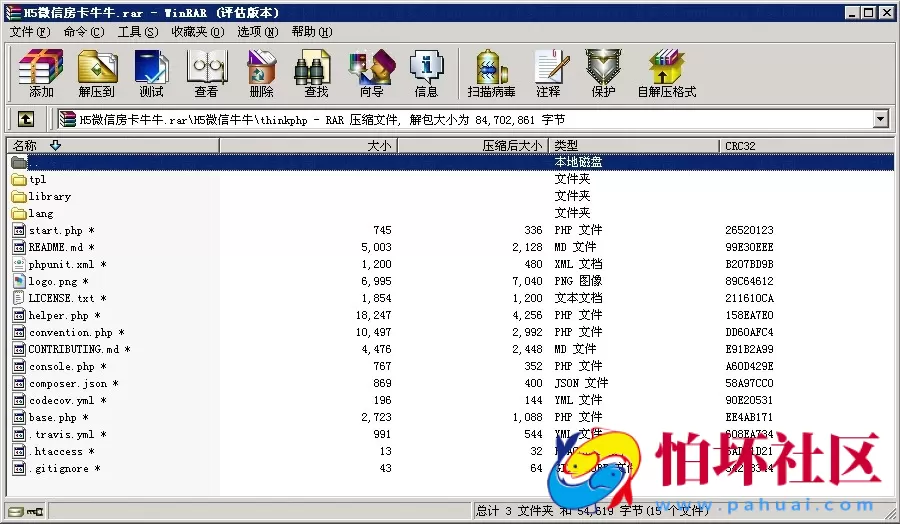Screen dimensions: 900x524
Task: Click the CRC32 value 26520123
Action: [x=749, y=230]
